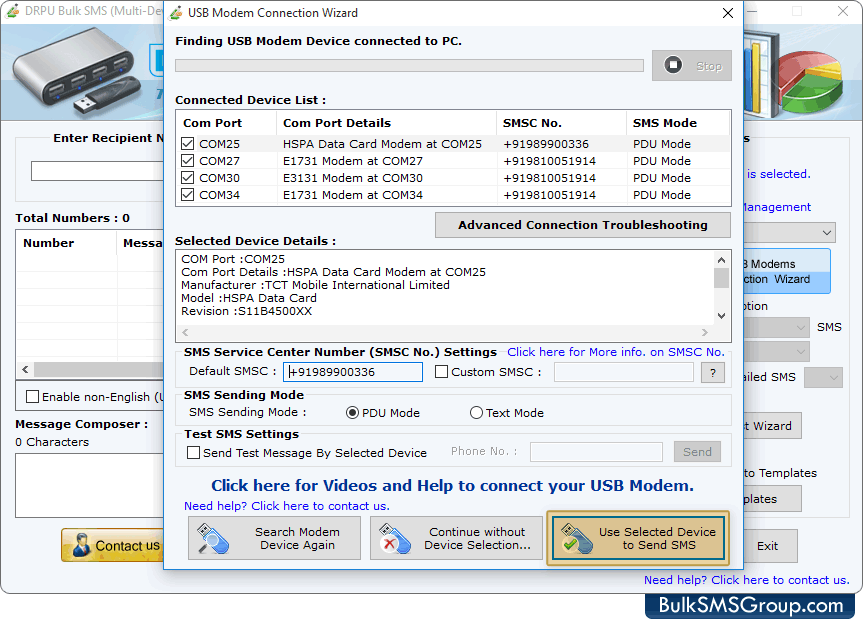Screen dimensions: 863x619
Task: Click the DRPU Bulk SMS title bar icon
Action: (13, 11)
